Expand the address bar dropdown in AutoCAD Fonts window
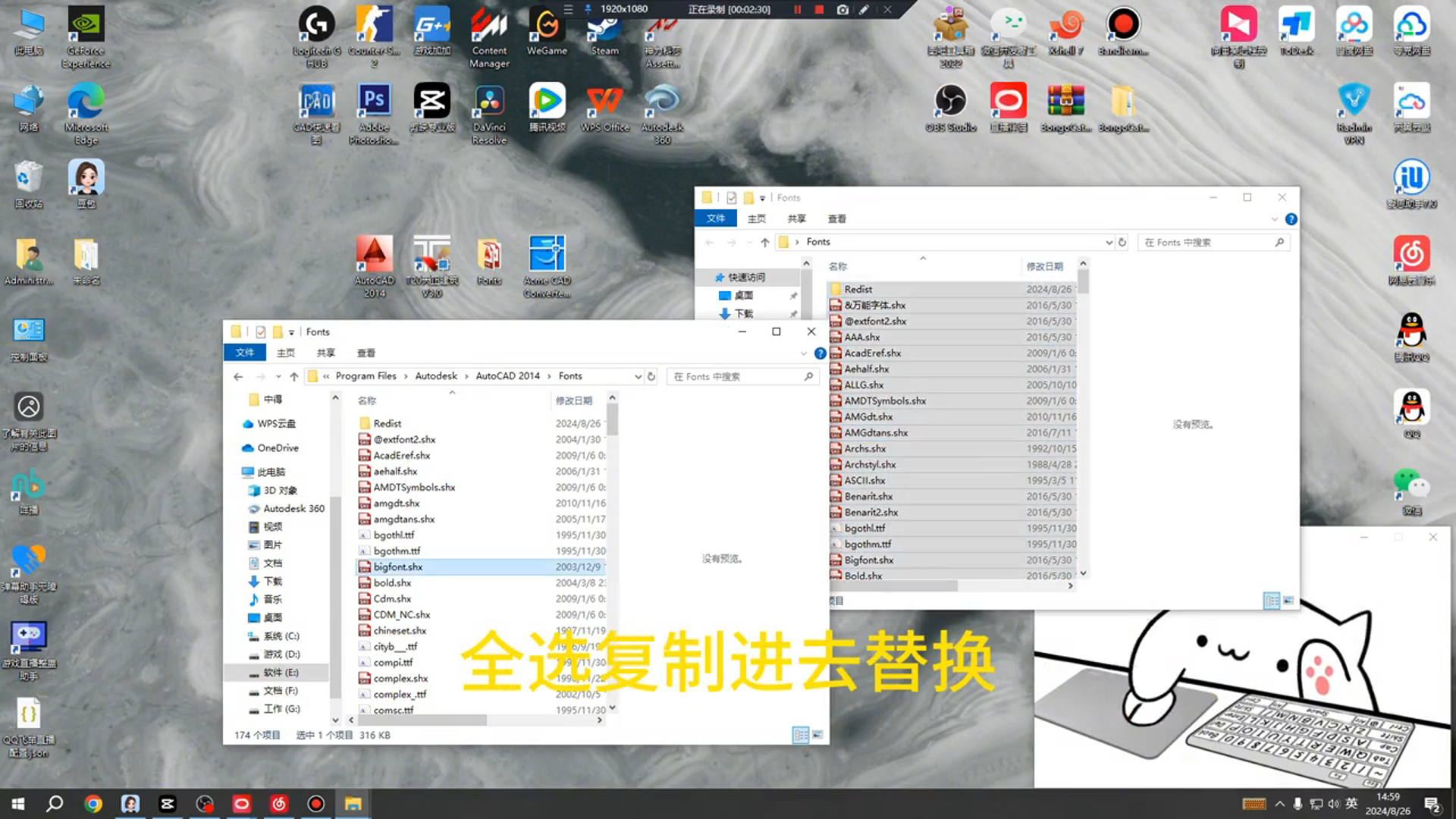The image size is (1456, 819). pos(638,376)
